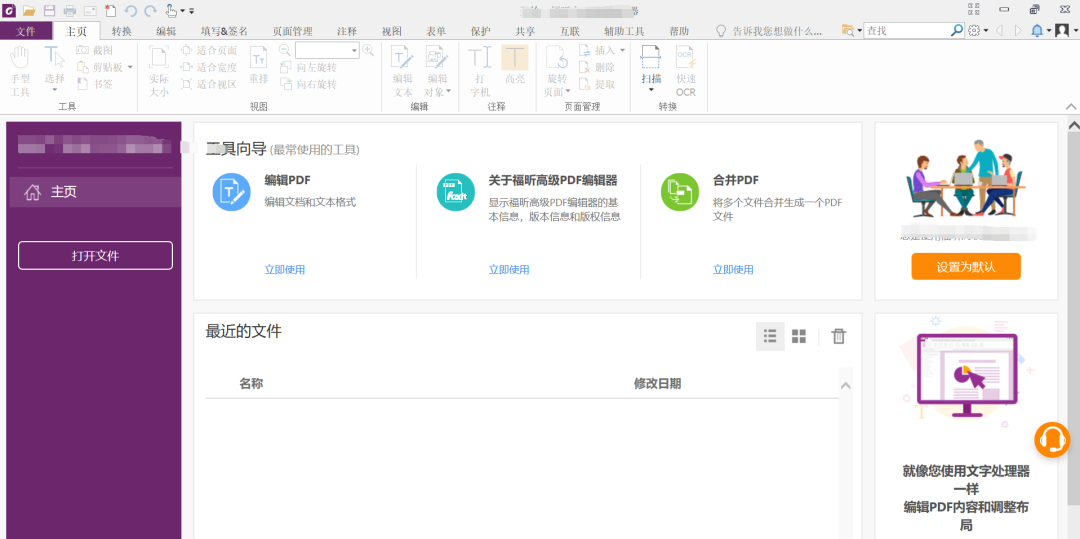Toggle the 高亮 highlight tool
1080x539 pixels.
(x=515, y=65)
